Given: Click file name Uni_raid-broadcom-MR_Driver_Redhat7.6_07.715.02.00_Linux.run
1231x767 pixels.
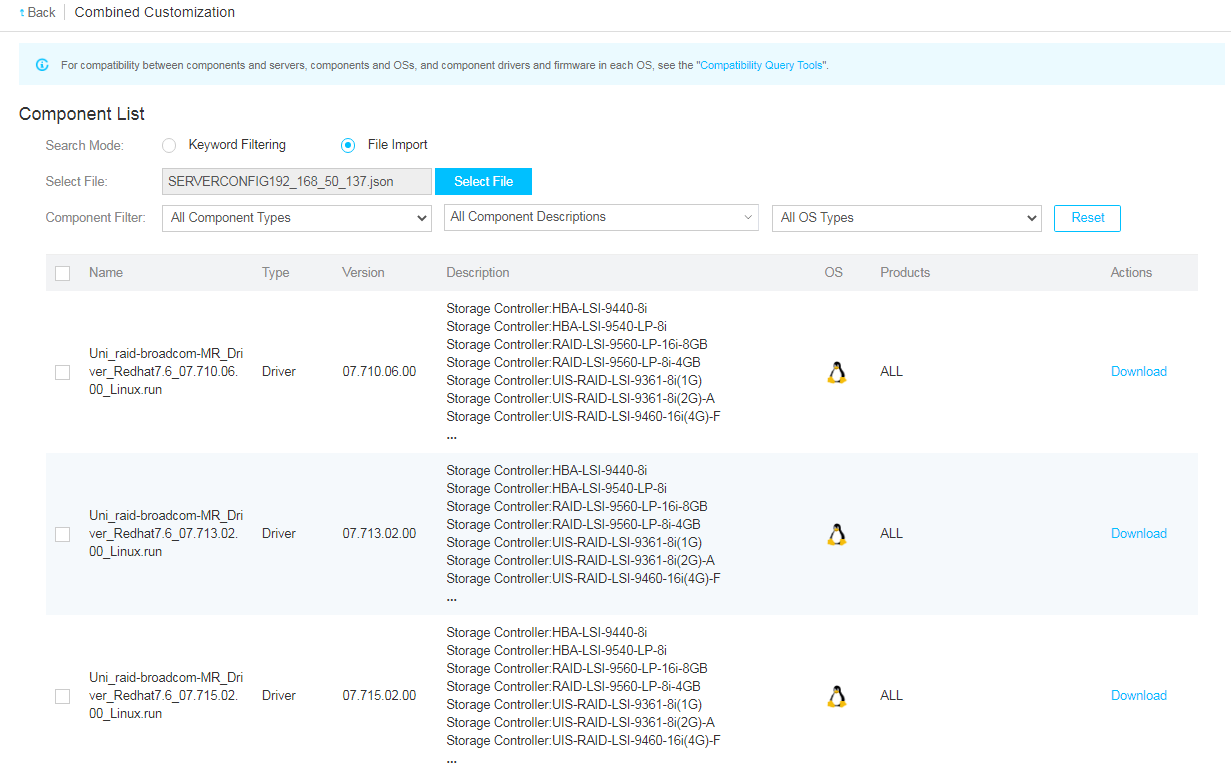Looking at the screenshot, I should 166,696.
